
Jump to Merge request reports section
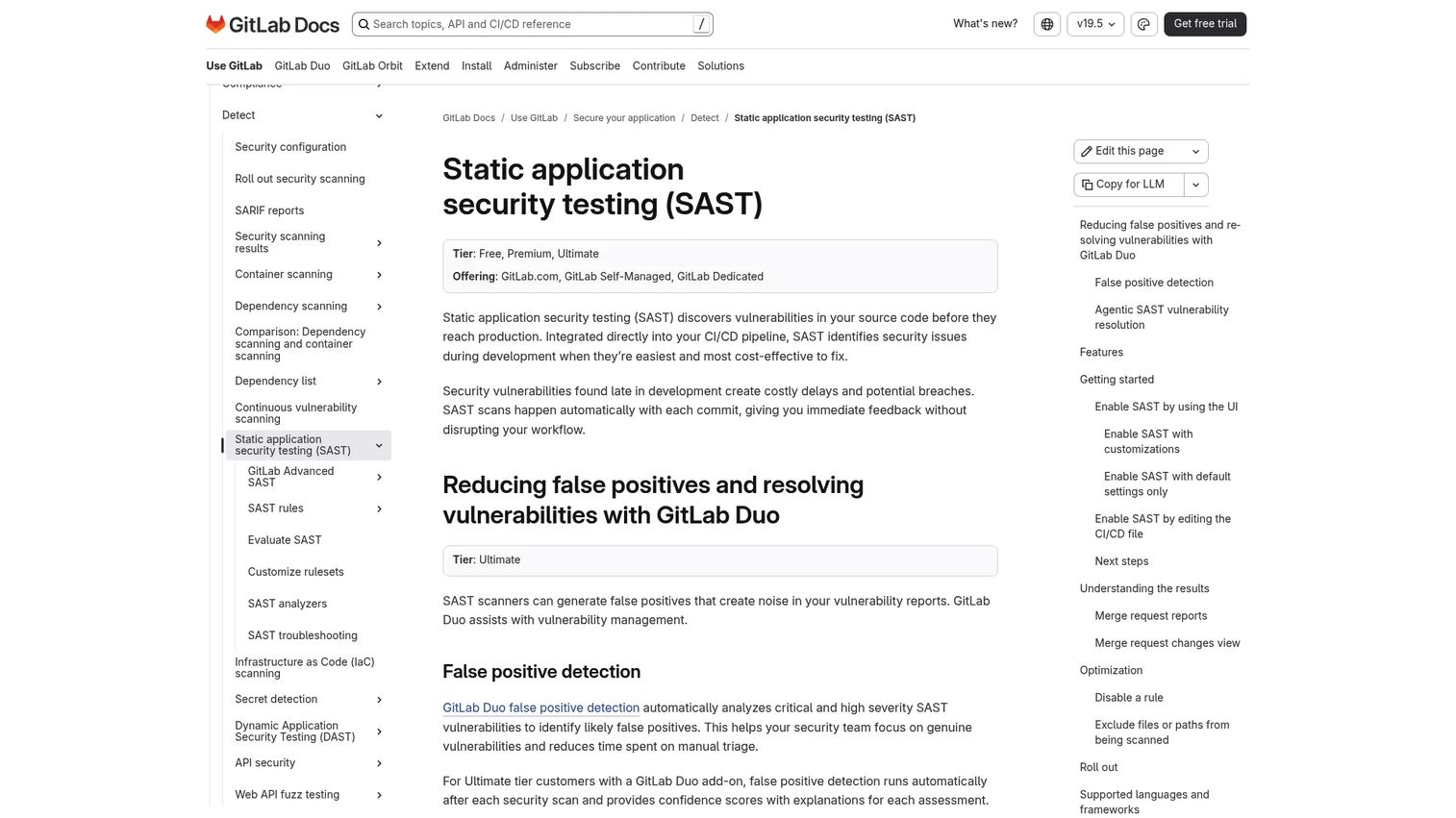(1150, 616)
